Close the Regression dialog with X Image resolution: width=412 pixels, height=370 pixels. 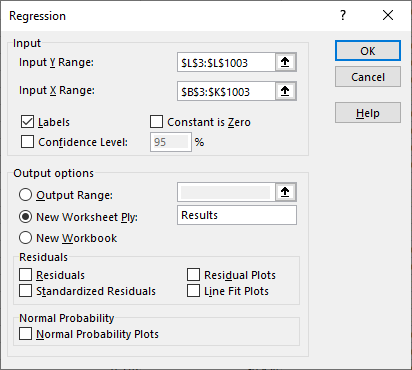point(388,15)
